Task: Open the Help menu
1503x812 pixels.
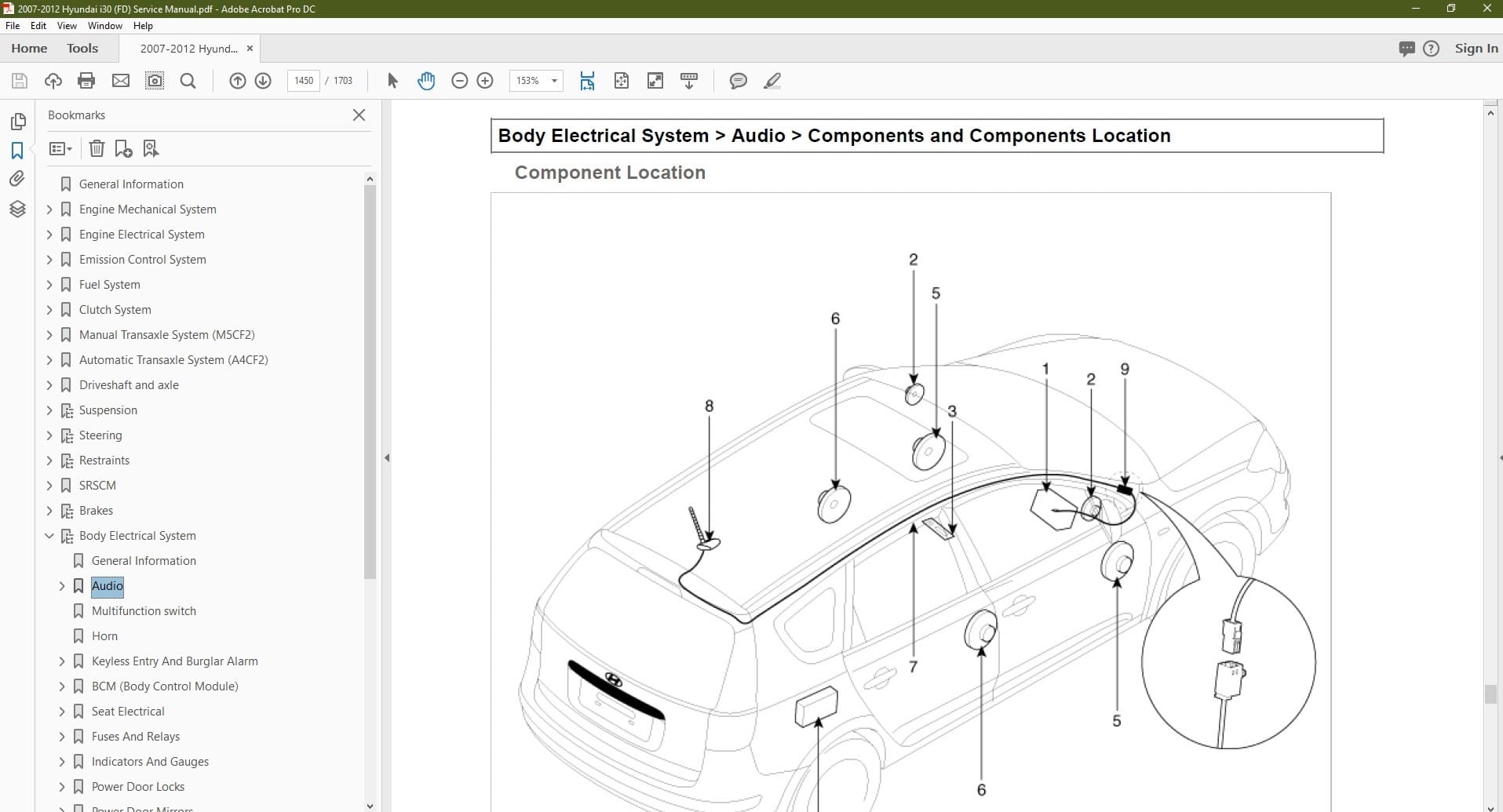Action: [x=143, y=26]
